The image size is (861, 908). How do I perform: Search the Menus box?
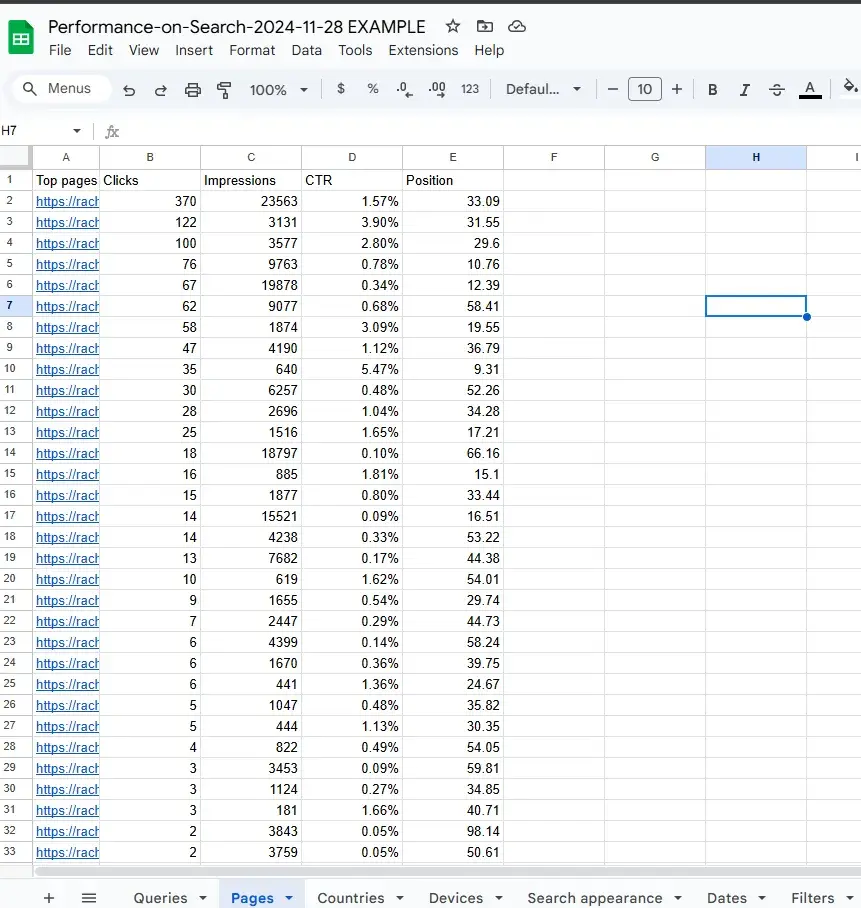click(x=61, y=89)
